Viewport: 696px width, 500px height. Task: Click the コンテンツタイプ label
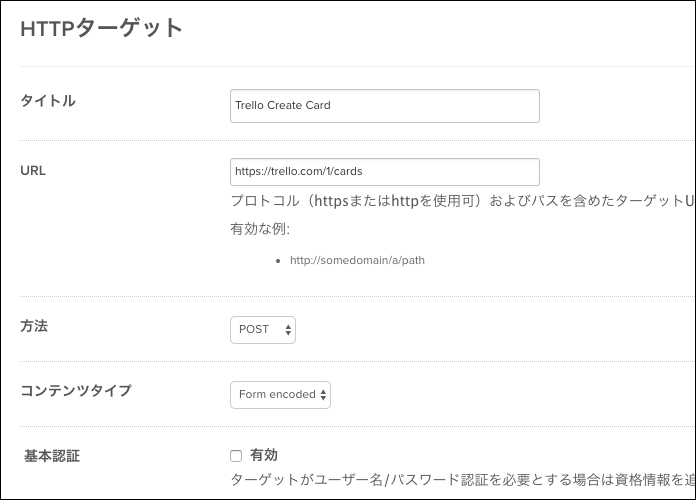pyautogui.click(x=76, y=391)
